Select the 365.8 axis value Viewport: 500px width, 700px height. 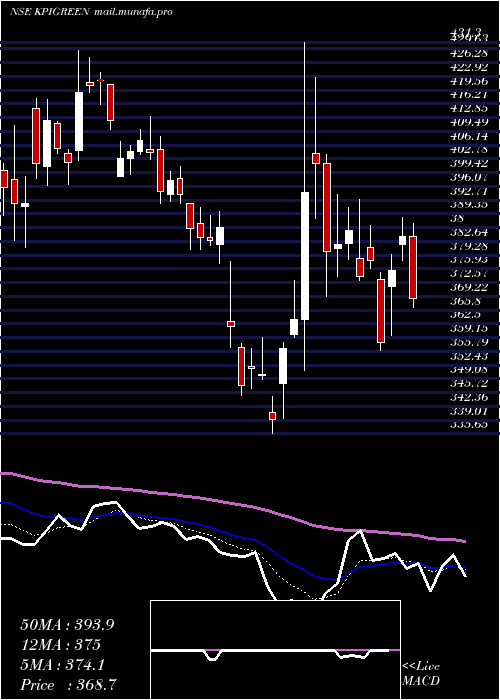pyautogui.click(x=467, y=301)
